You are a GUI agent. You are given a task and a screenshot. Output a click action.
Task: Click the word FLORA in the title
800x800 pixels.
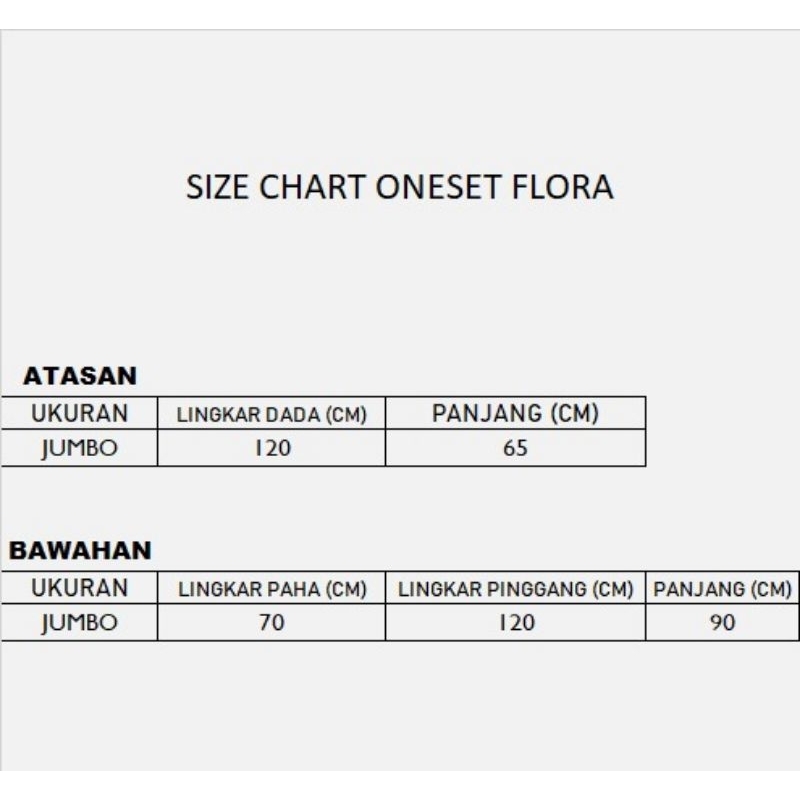tap(568, 187)
